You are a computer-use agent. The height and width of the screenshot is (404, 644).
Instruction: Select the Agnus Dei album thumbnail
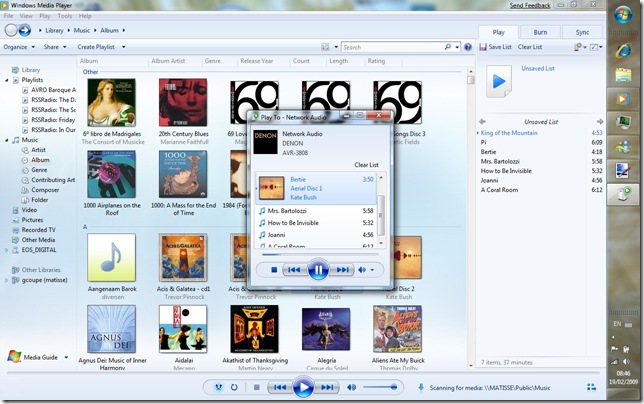(111, 328)
